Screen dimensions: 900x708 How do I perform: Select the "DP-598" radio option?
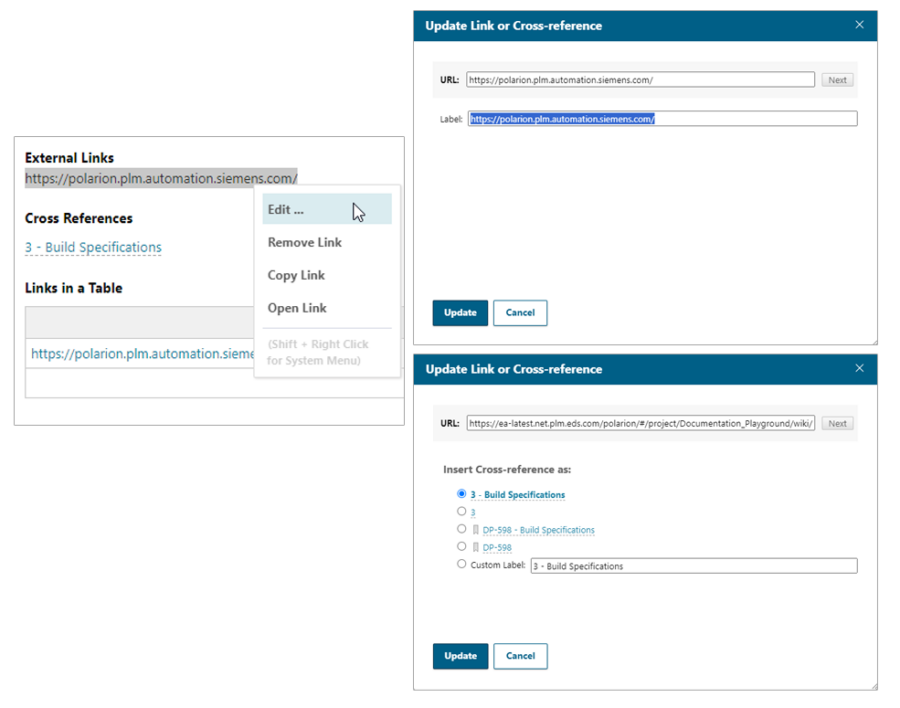coord(462,546)
